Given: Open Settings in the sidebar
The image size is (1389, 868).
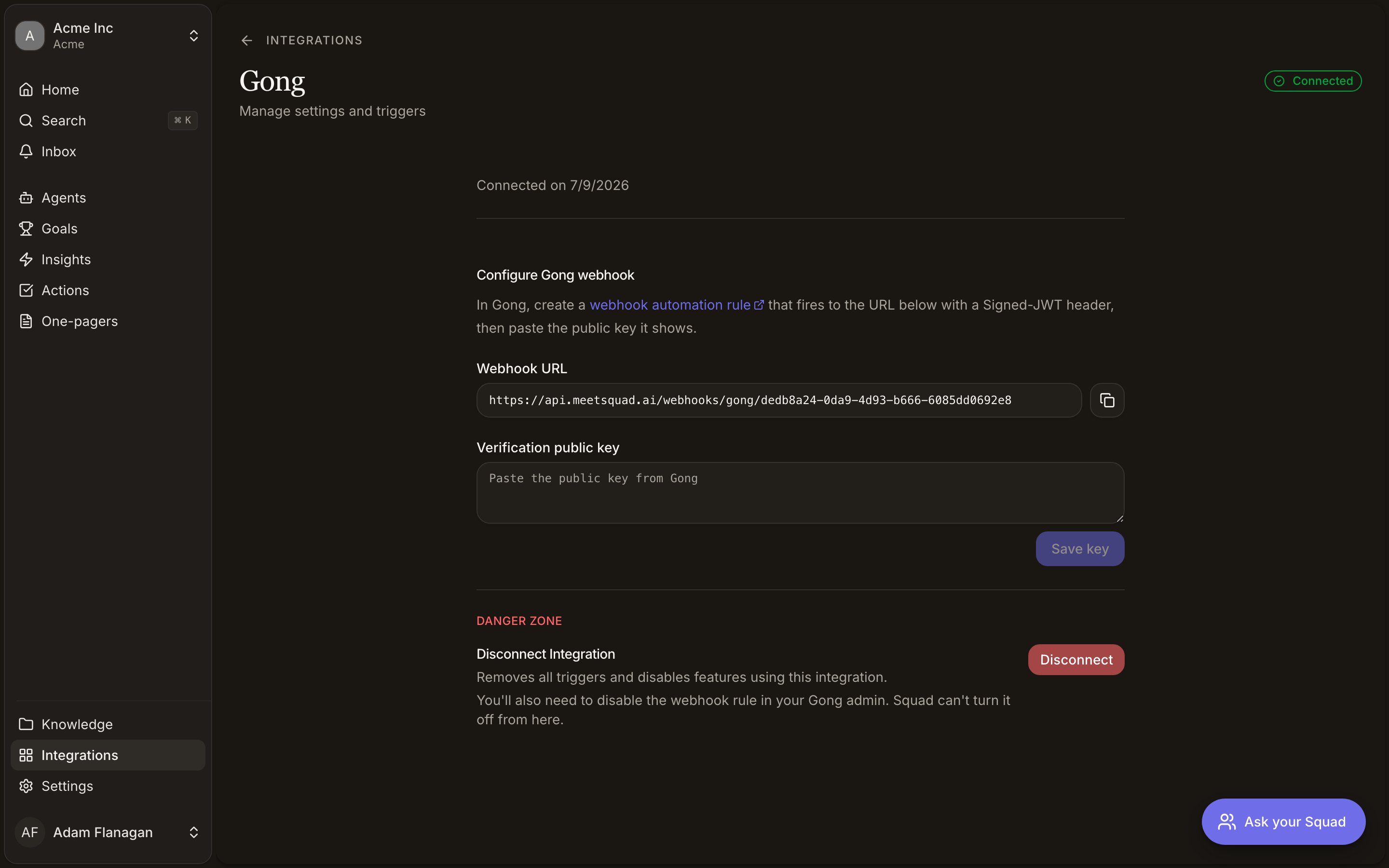Looking at the screenshot, I should [x=108, y=787].
